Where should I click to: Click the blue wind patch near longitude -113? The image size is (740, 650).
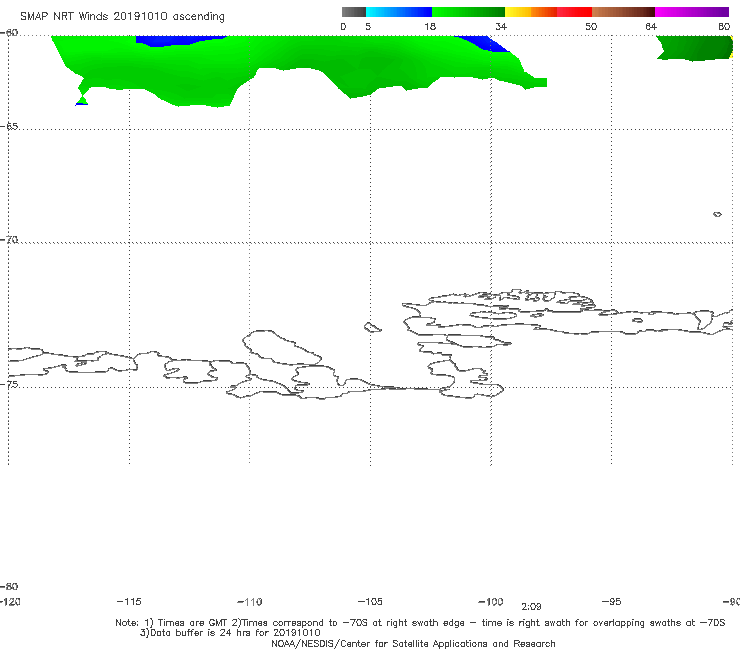click(179, 41)
